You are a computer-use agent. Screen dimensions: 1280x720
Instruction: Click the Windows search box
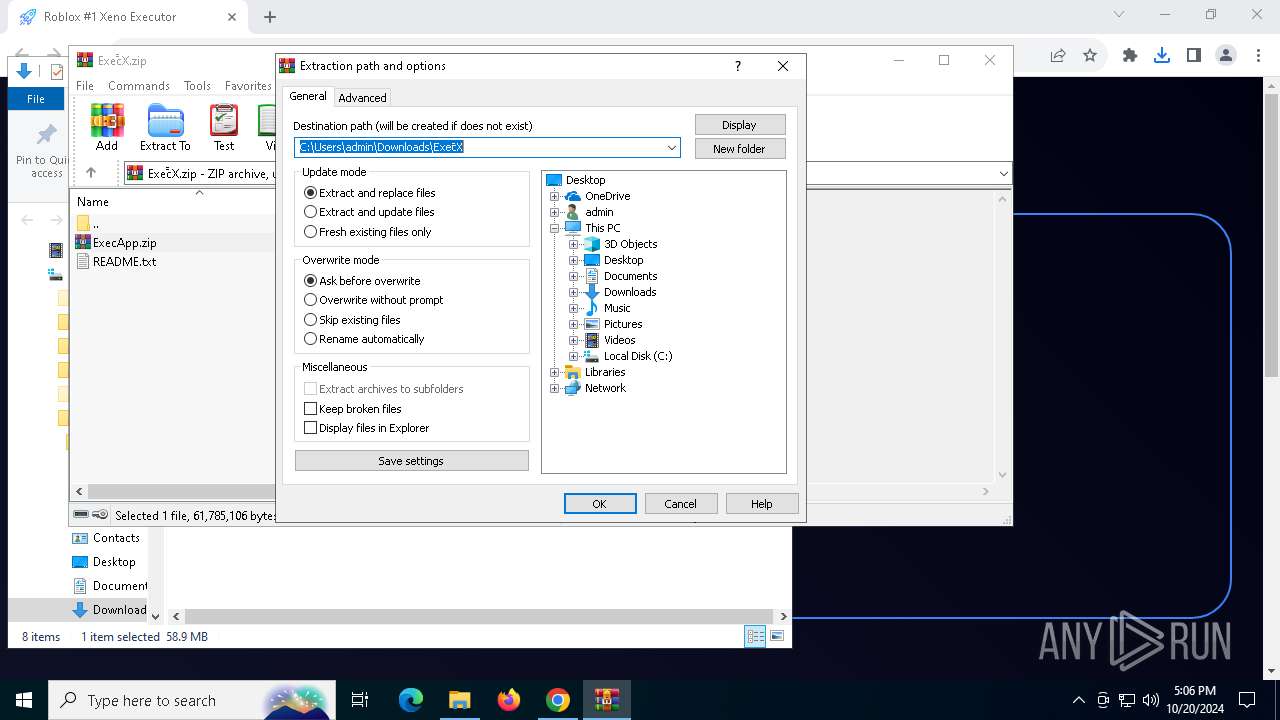(x=192, y=700)
